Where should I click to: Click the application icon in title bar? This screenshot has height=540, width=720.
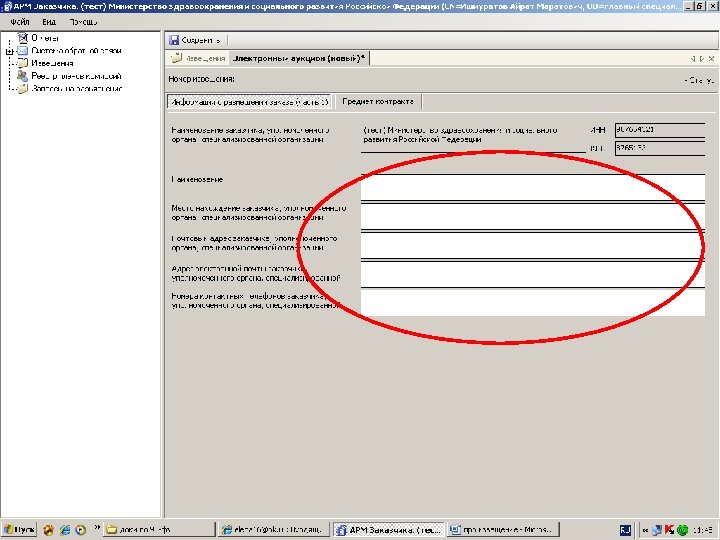point(7,6)
